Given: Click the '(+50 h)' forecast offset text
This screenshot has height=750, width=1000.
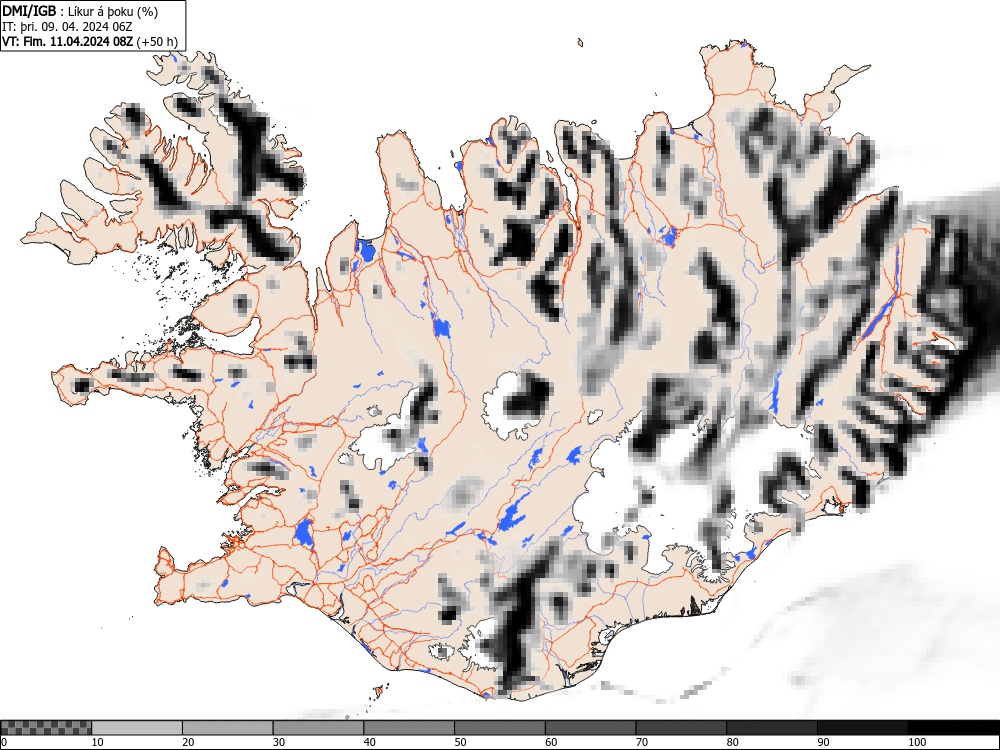Looking at the screenshot, I should coord(157,41).
